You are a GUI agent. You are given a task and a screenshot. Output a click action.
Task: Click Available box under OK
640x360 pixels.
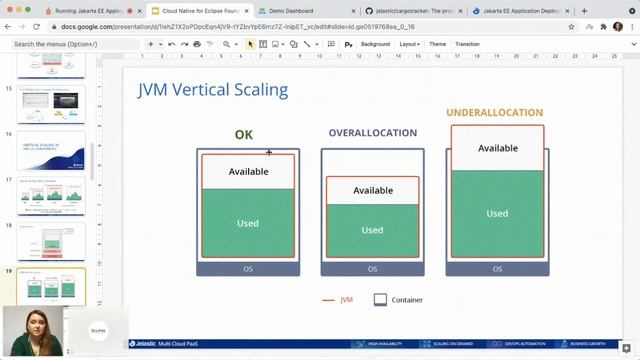[248, 171]
